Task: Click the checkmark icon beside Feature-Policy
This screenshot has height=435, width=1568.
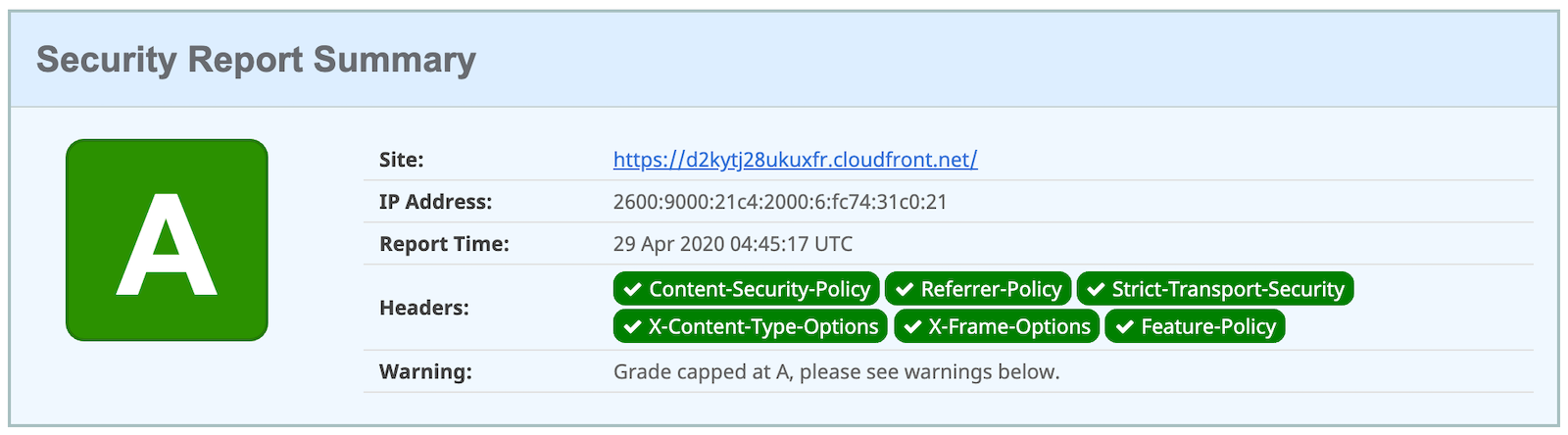Action: tap(1124, 326)
